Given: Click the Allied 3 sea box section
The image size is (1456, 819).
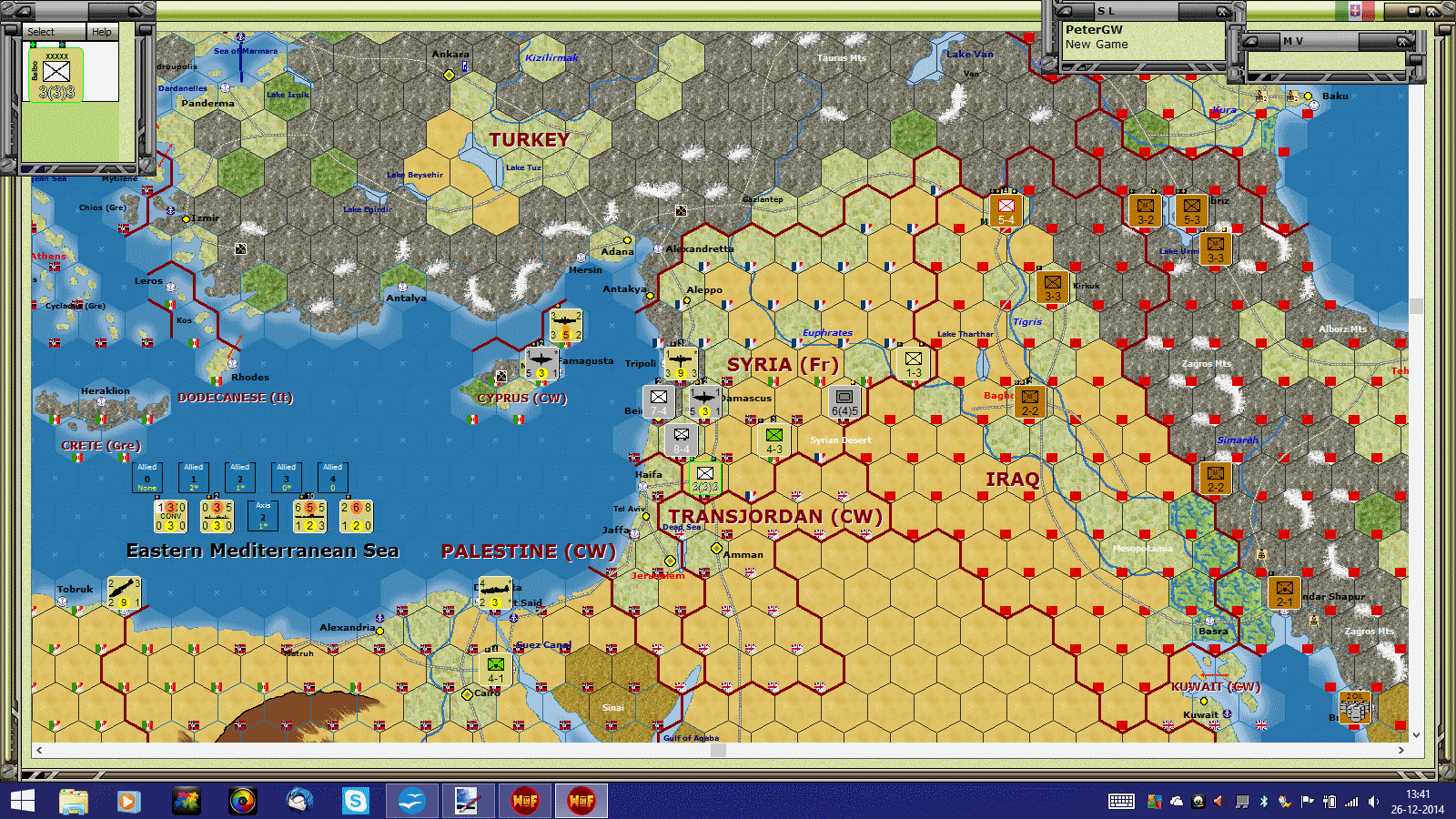Looking at the screenshot, I should (287, 477).
